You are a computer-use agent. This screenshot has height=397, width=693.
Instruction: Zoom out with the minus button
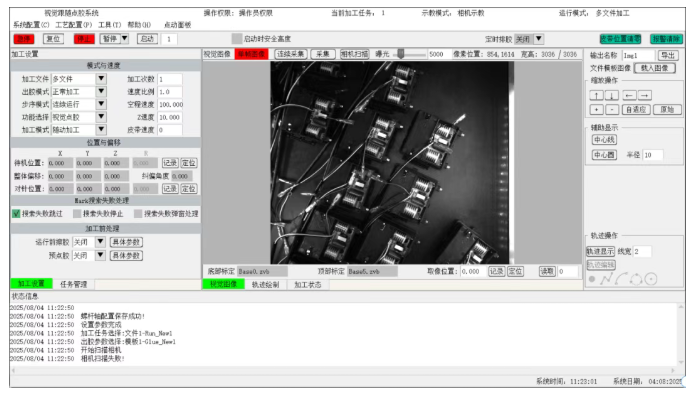(x=612, y=110)
